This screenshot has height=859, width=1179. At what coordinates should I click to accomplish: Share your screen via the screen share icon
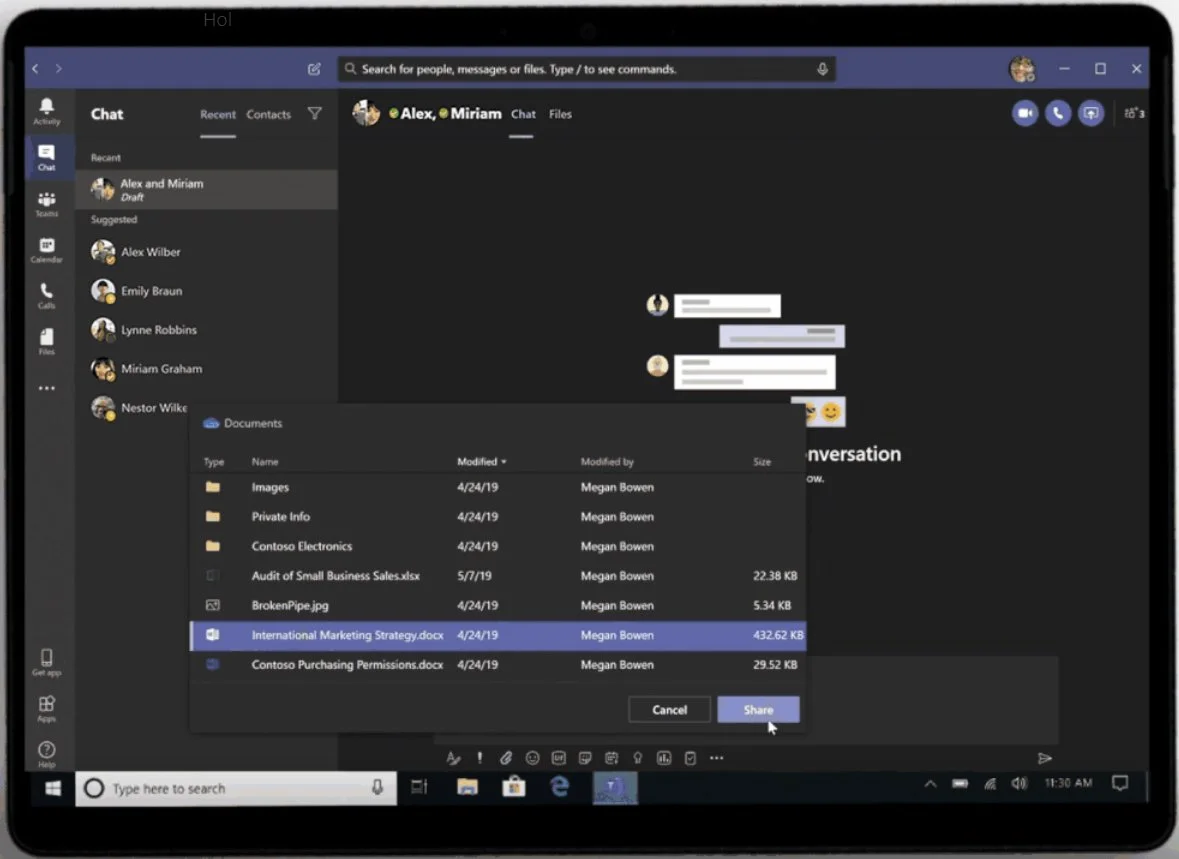point(1090,113)
